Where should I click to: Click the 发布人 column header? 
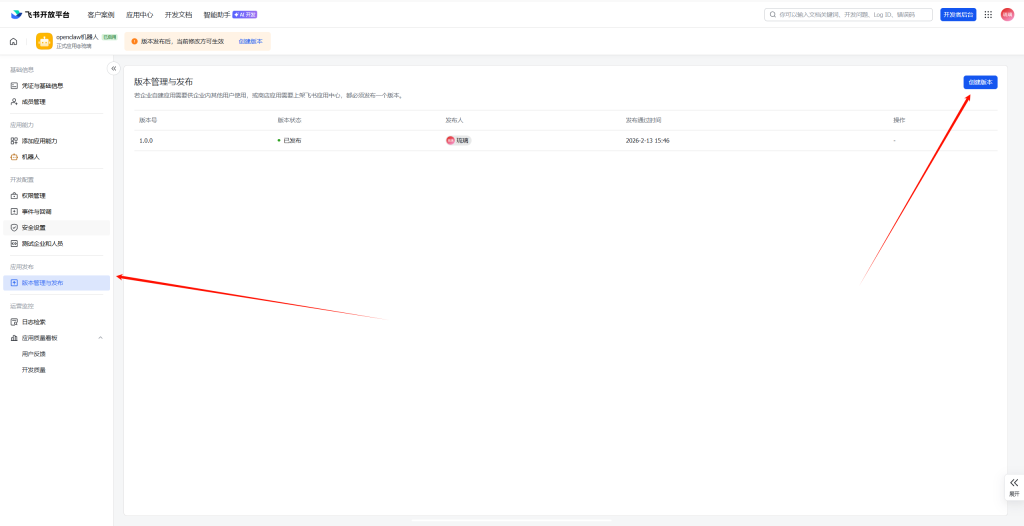pyautogui.click(x=455, y=120)
